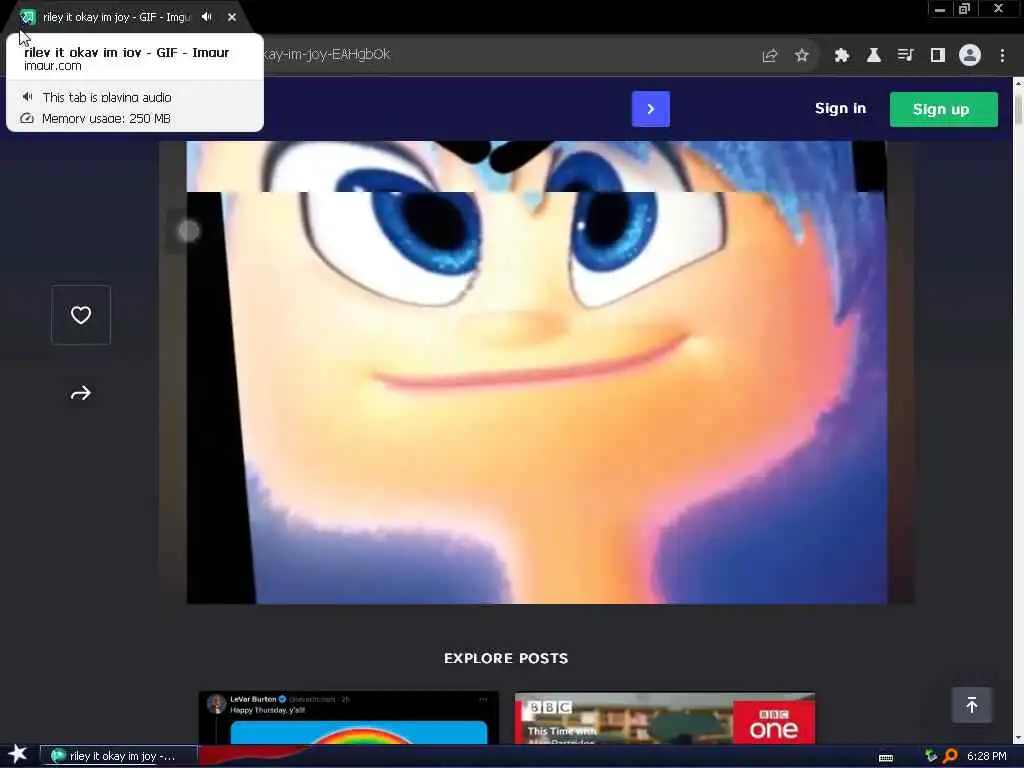The height and width of the screenshot is (768, 1024).
Task: Click the green Sign up button
Action: coord(943,109)
